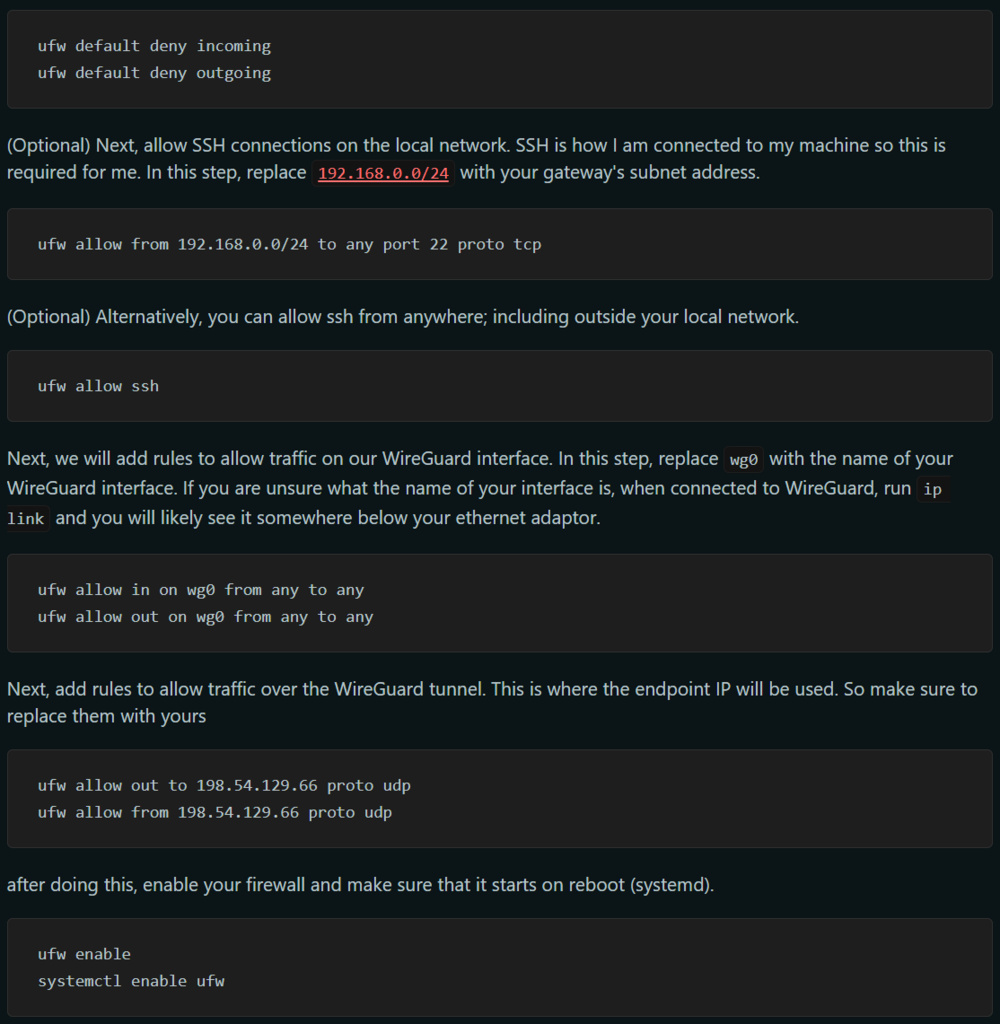This screenshot has height=1024, width=1000.
Task: Click the 'systemctl enable ufw' code line
Action: pyautogui.click(x=131, y=982)
